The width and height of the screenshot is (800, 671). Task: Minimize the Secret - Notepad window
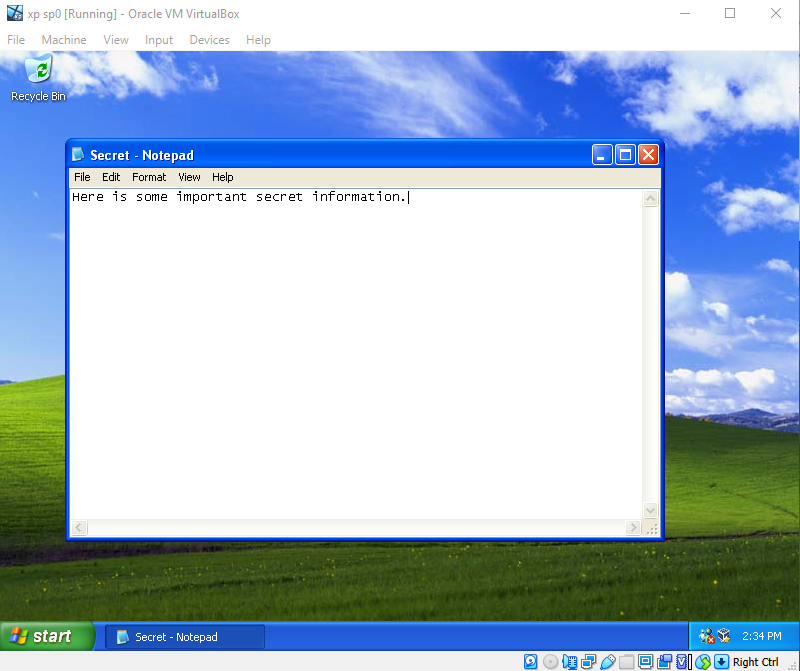pyautogui.click(x=602, y=154)
